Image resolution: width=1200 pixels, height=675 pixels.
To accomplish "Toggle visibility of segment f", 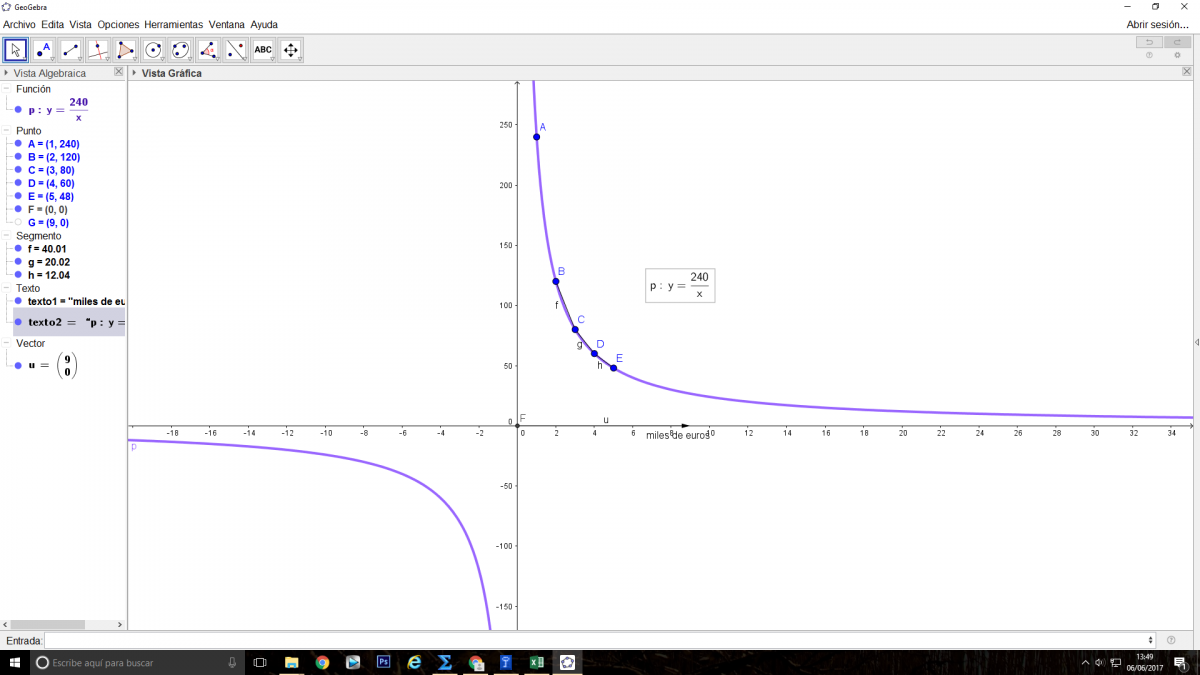I will (18, 249).
